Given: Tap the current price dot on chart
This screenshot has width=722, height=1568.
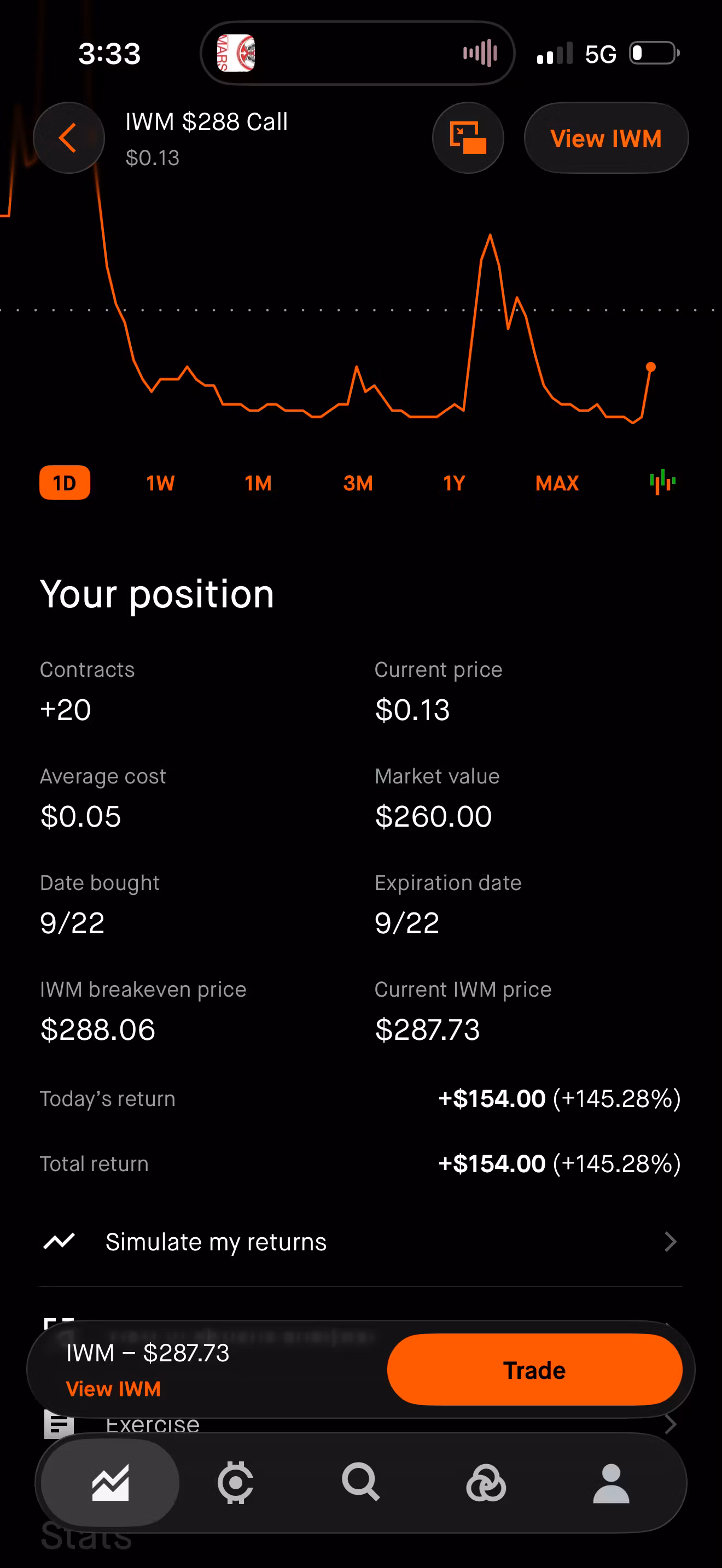Looking at the screenshot, I should click(x=651, y=367).
